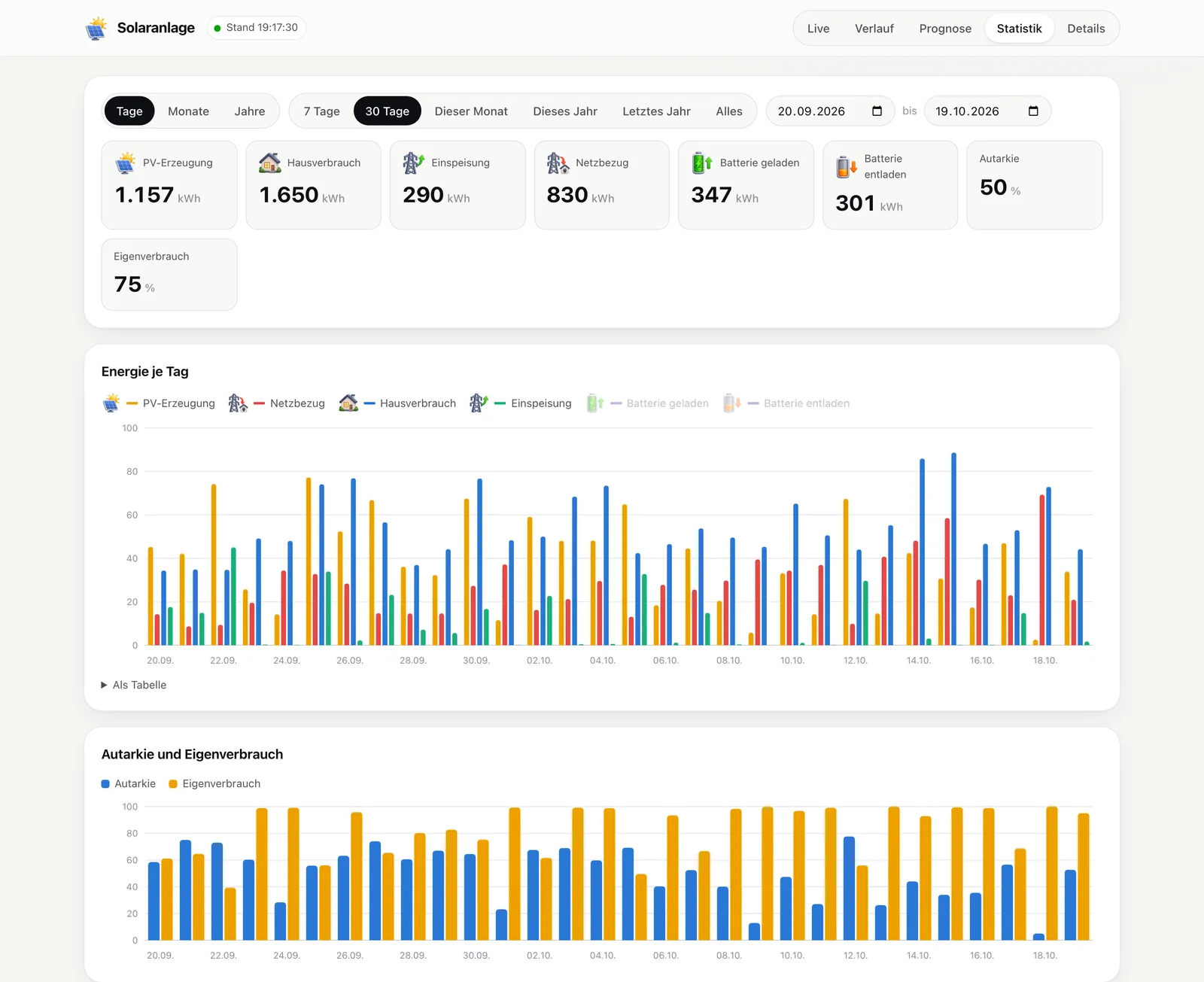1204x982 pixels.
Task: Toggle Hausverbrauch series in the legend
Action: click(397, 403)
